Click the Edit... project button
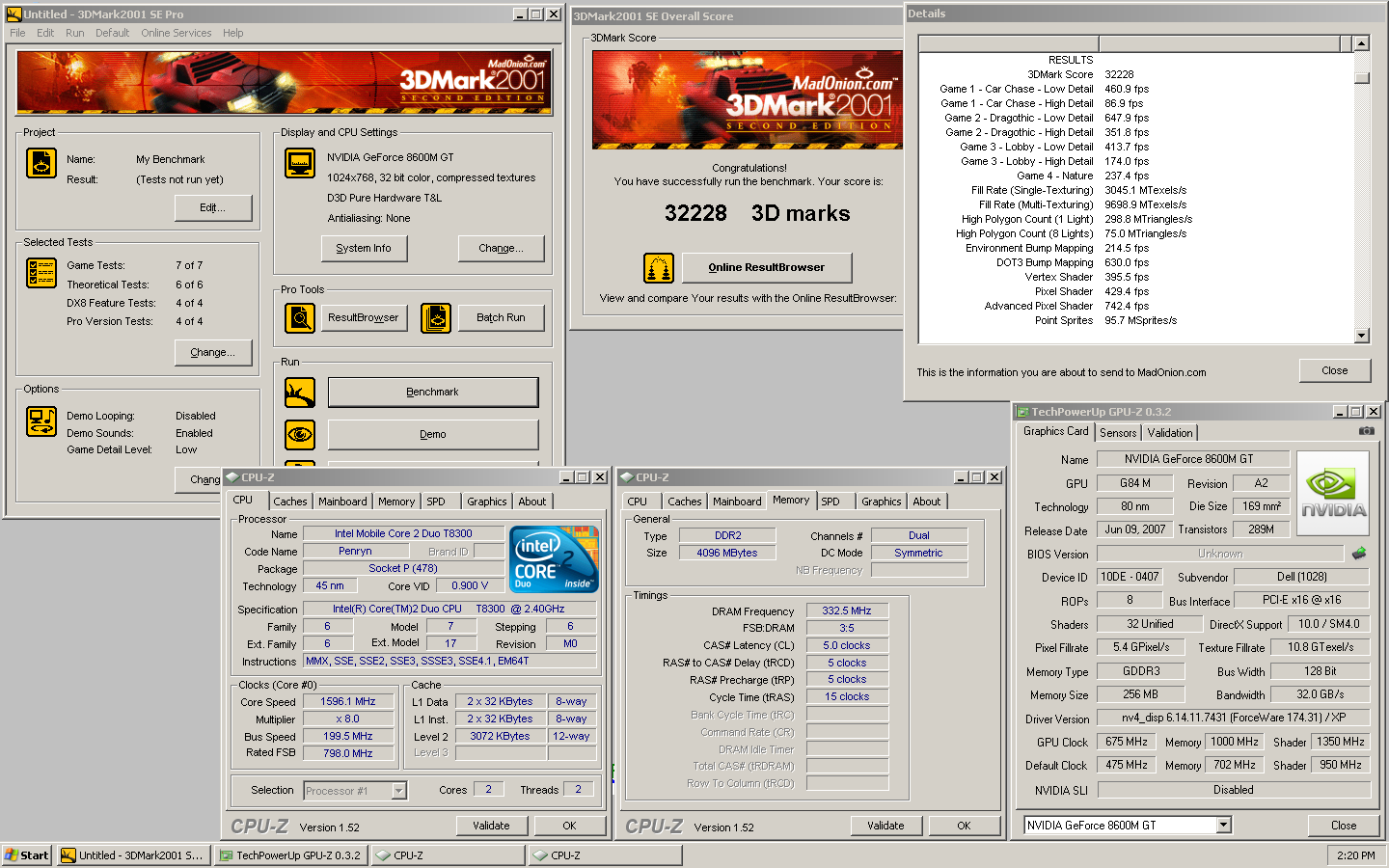This screenshot has height=868, width=1389. (213, 208)
